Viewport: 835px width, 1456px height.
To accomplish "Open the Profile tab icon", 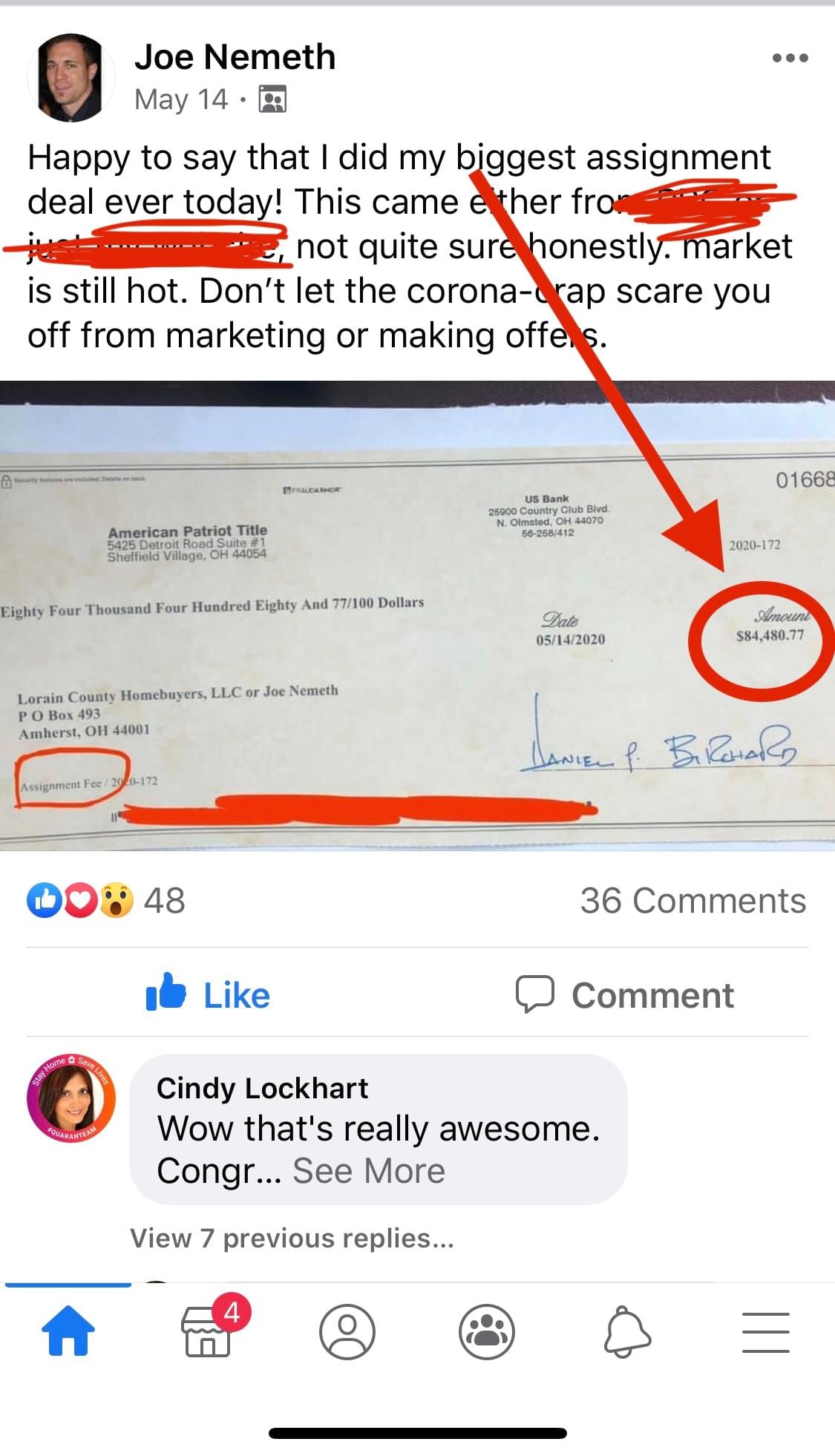I will [347, 1331].
